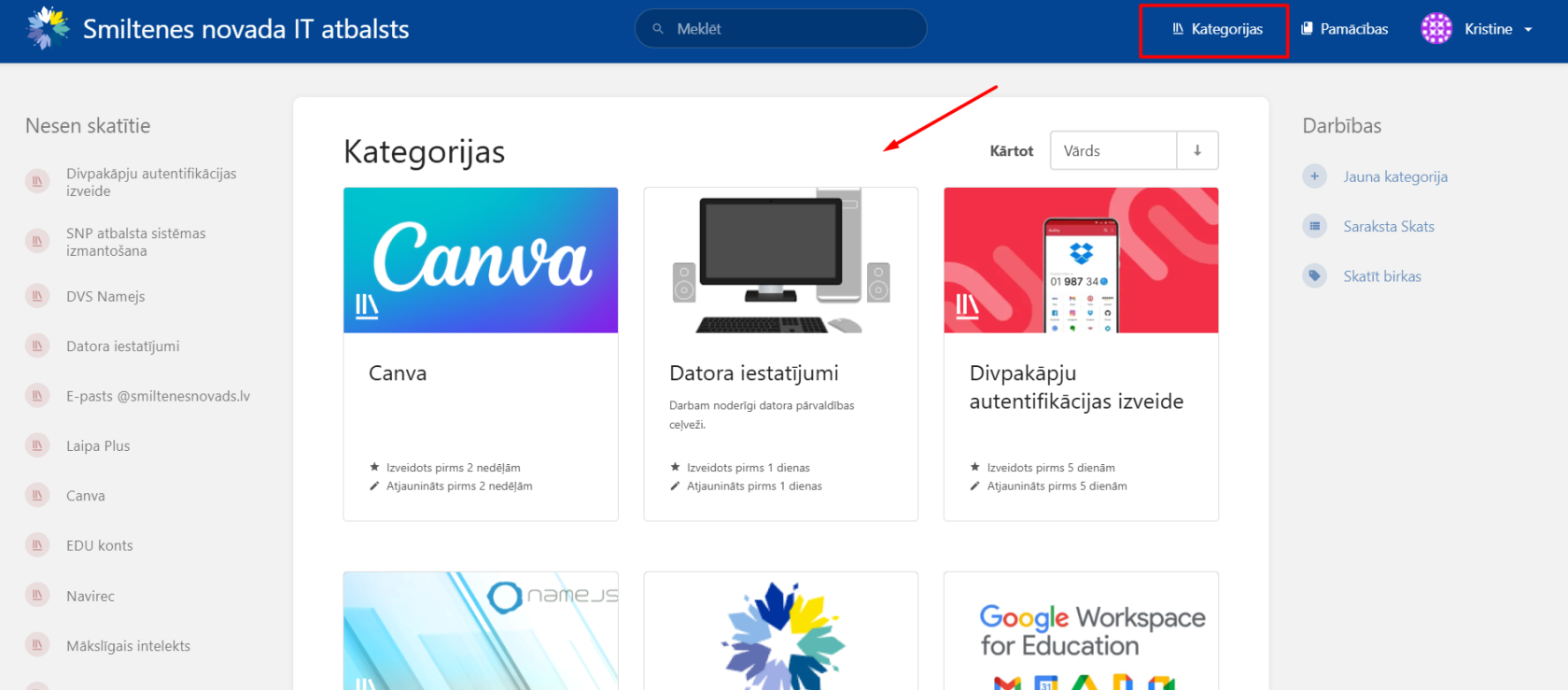Click Kristine user avatar icon
Image resolution: width=1568 pixels, height=690 pixels.
click(1436, 29)
